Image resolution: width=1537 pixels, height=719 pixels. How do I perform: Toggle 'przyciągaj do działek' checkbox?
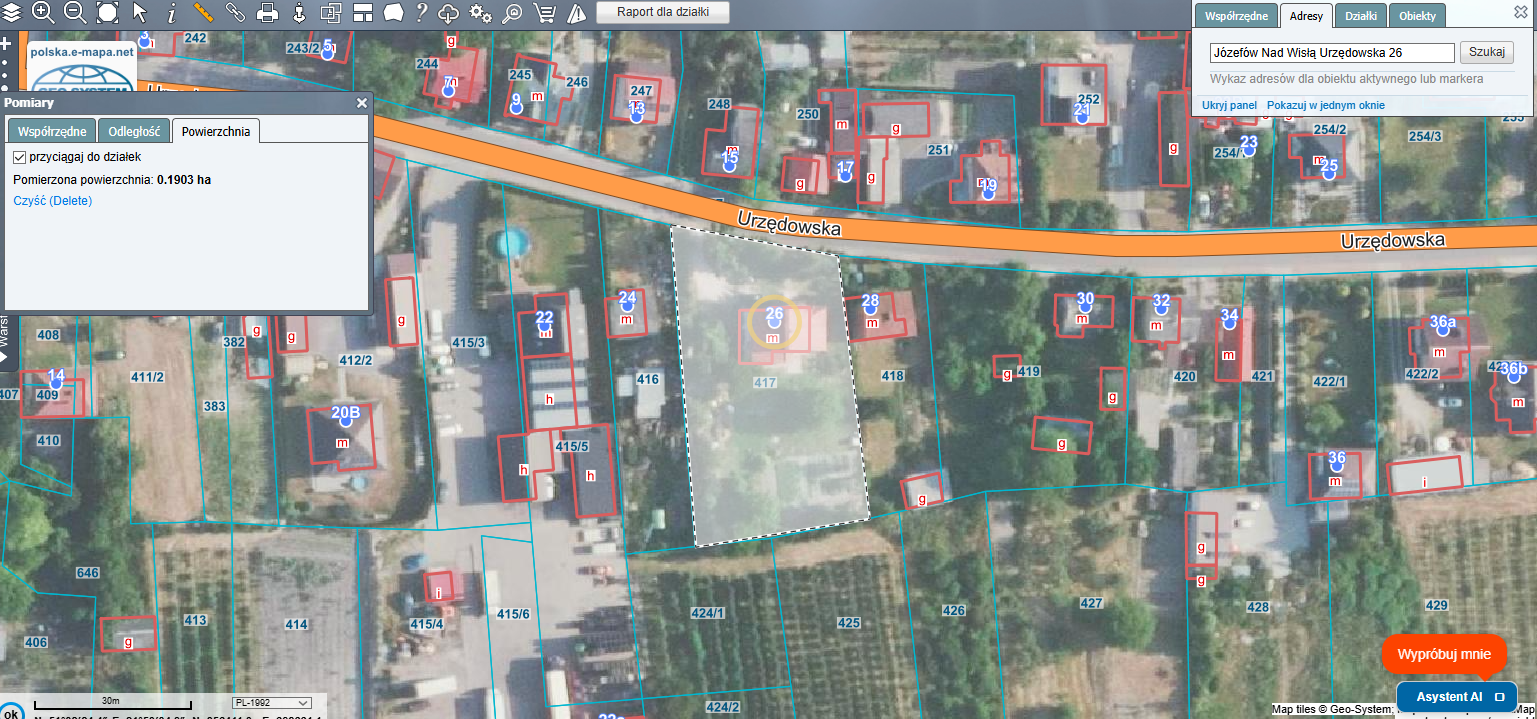point(19,157)
